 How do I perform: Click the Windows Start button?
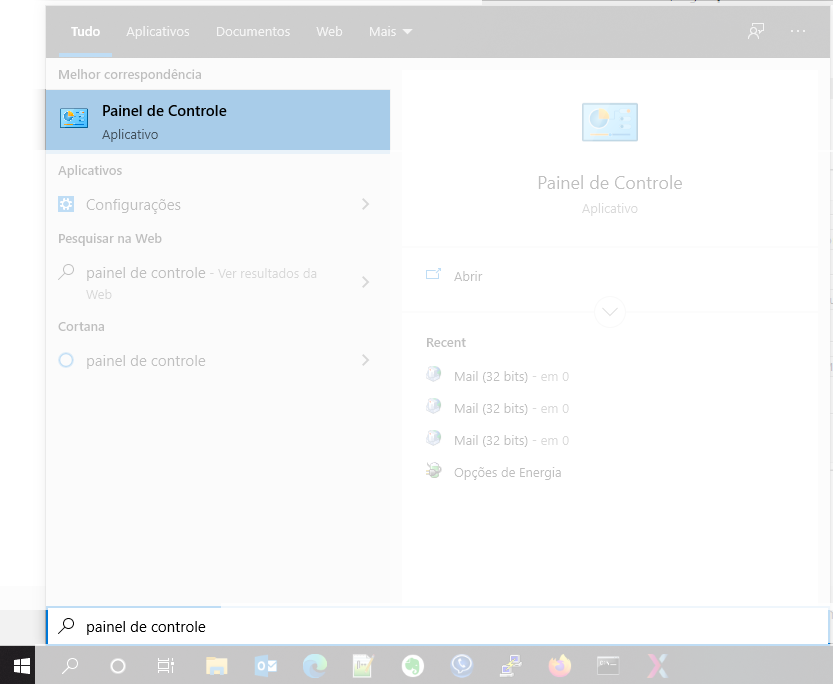[x=22, y=665]
